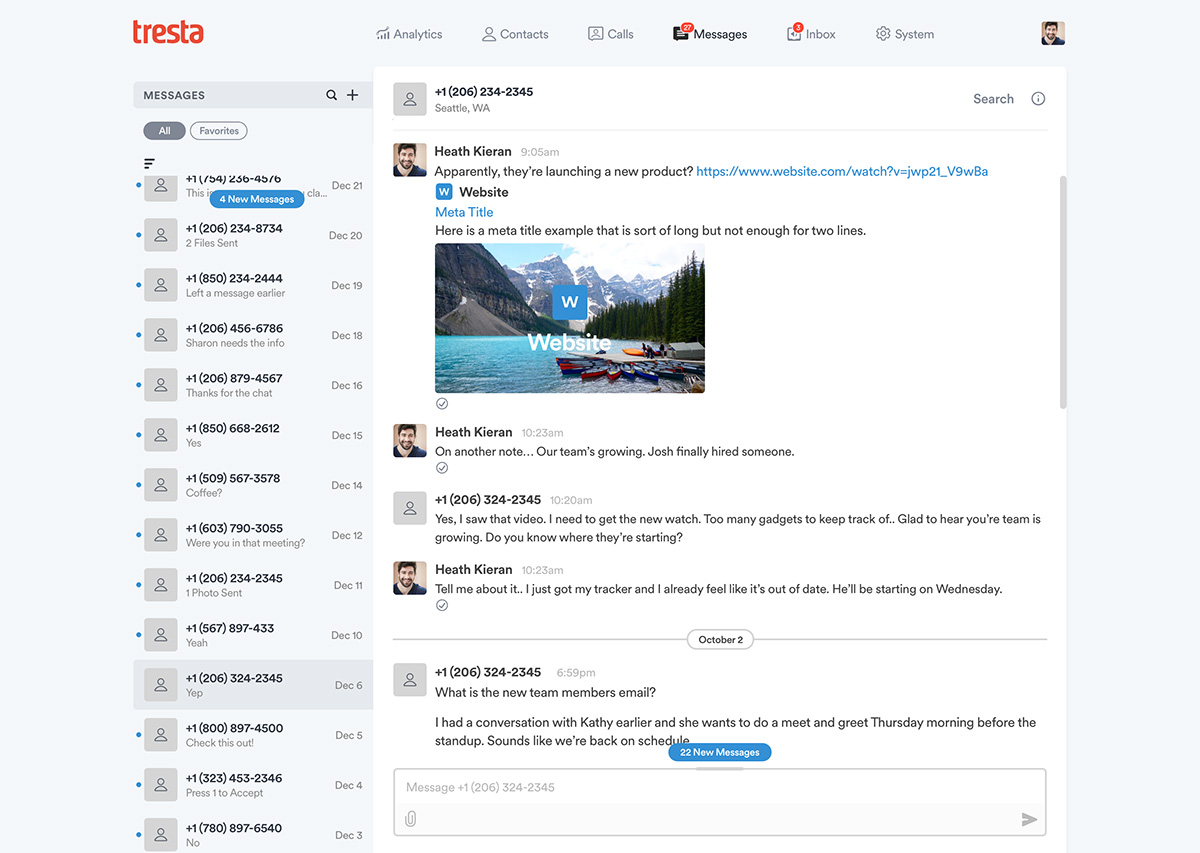
Task: Select the Favorites filter pill
Action: pyautogui.click(x=219, y=131)
